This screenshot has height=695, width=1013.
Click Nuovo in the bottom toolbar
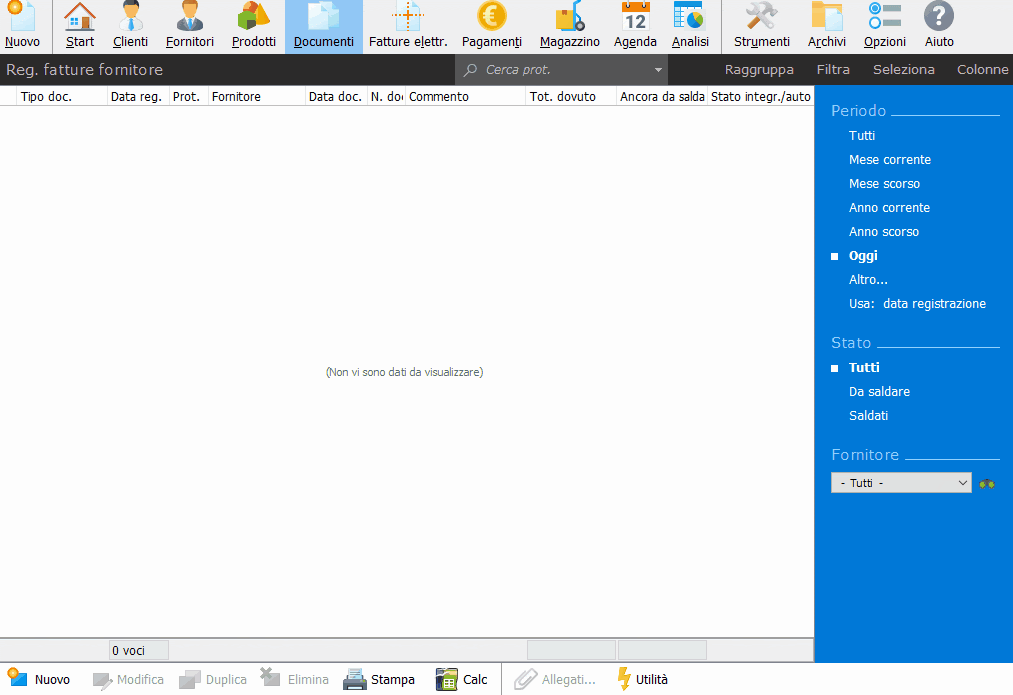[39, 679]
